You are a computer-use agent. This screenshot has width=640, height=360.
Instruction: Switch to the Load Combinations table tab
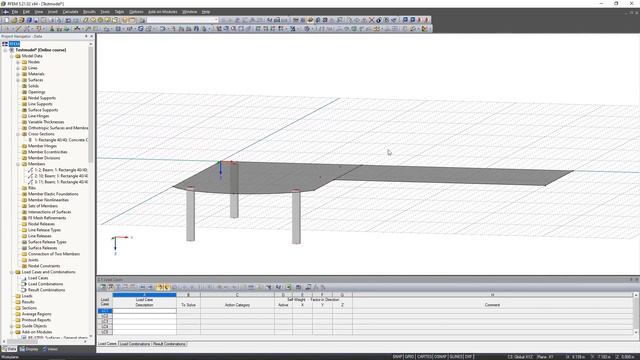click(135, 344)
